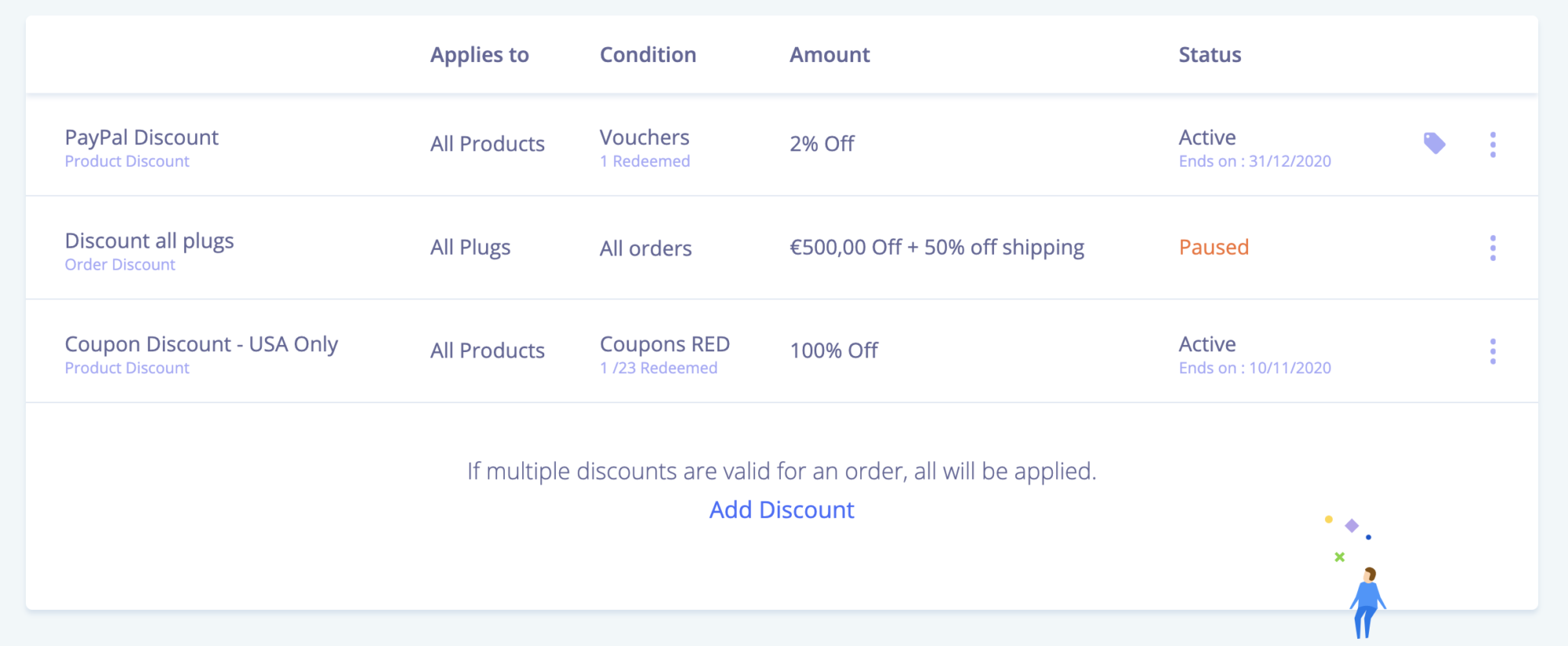This screenshot has width=1568, height=646.
Task: Open the PayPal Discount entry
Action: point(141,137)
